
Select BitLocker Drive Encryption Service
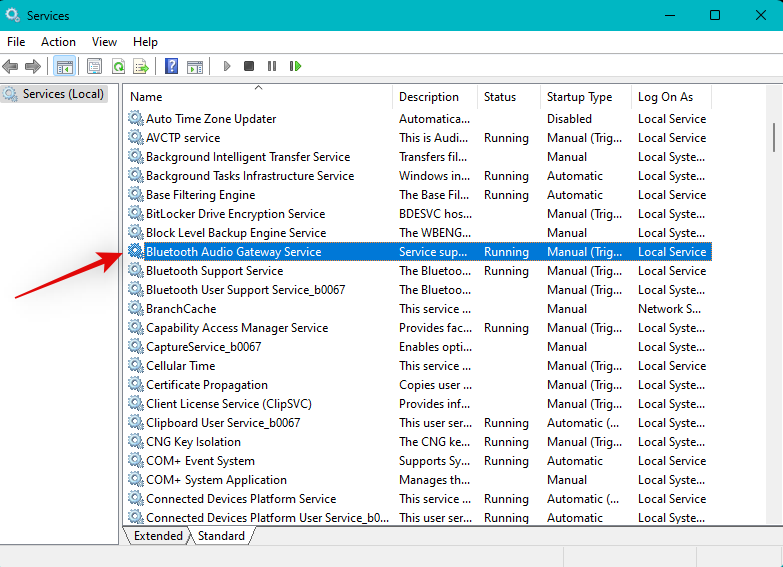(x=419, y=214)
